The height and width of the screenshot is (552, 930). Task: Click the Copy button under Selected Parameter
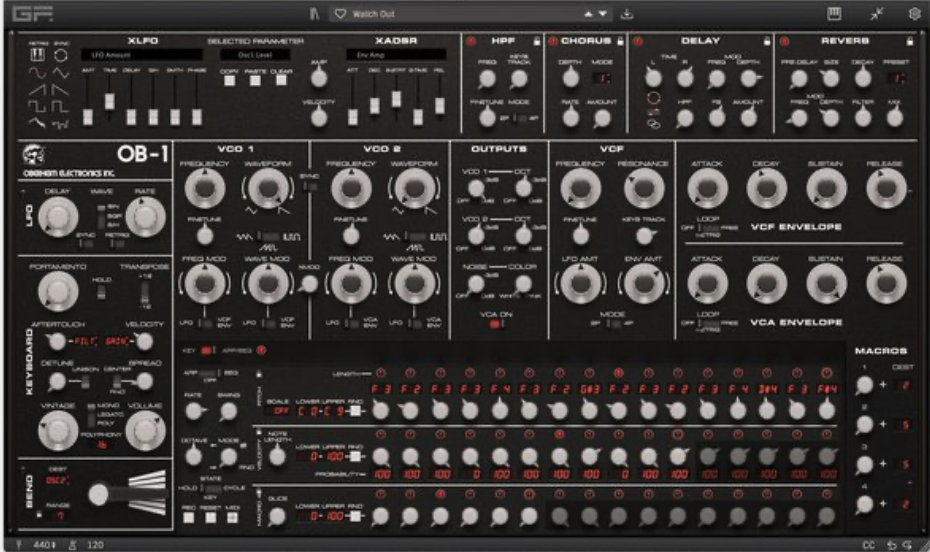coord(230,80)
